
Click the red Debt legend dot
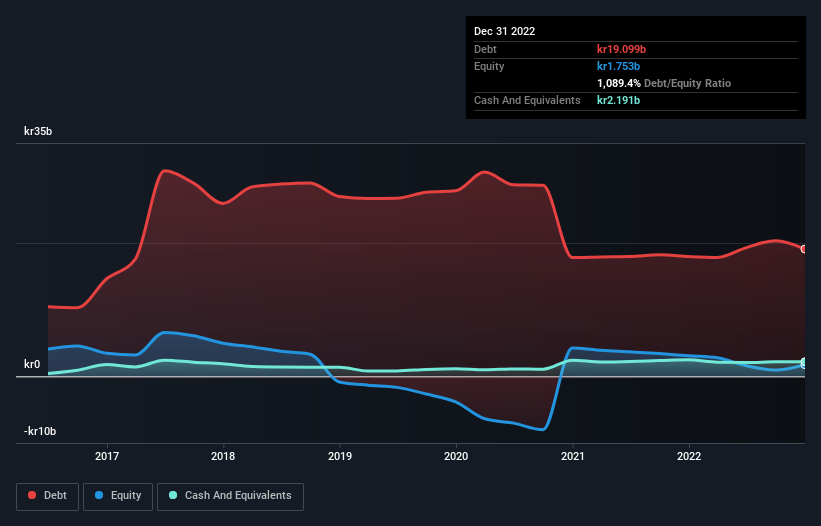pos(32,495)
